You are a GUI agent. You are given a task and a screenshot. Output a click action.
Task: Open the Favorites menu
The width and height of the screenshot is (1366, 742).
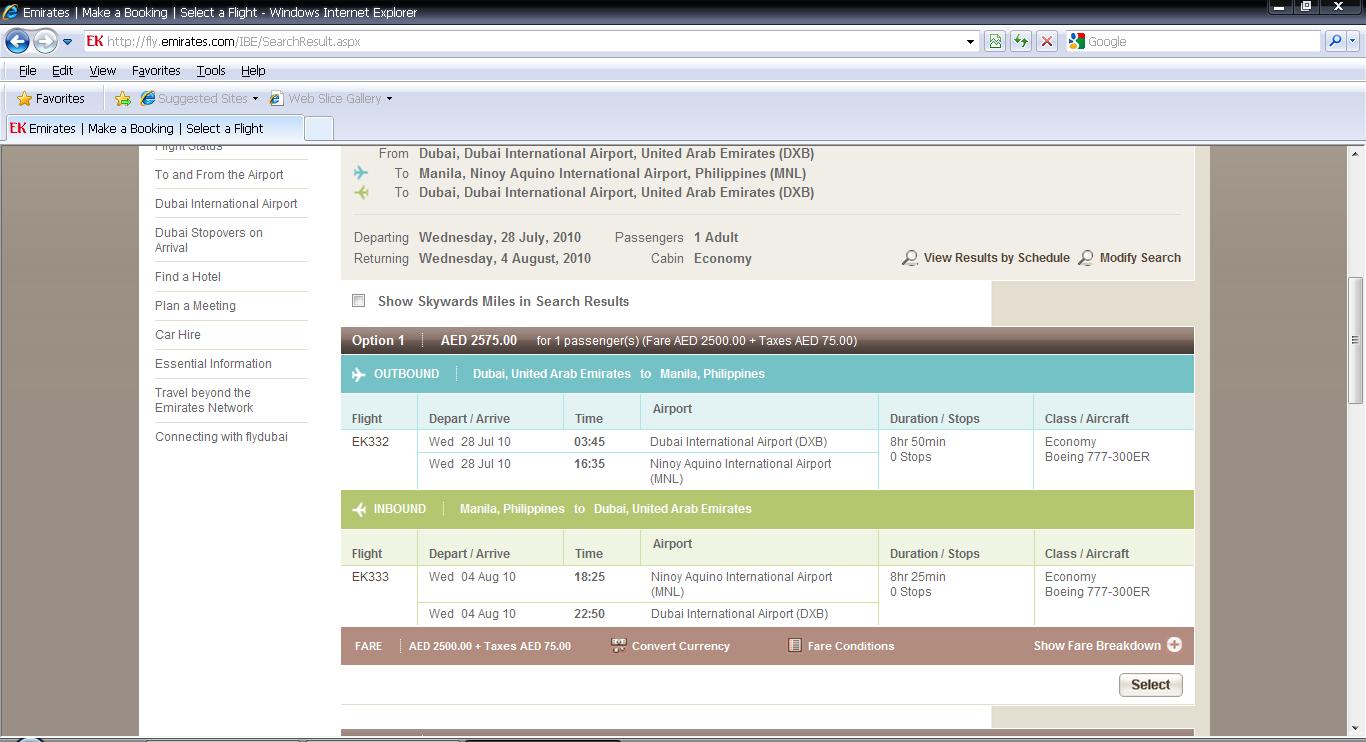click(156, 71)
